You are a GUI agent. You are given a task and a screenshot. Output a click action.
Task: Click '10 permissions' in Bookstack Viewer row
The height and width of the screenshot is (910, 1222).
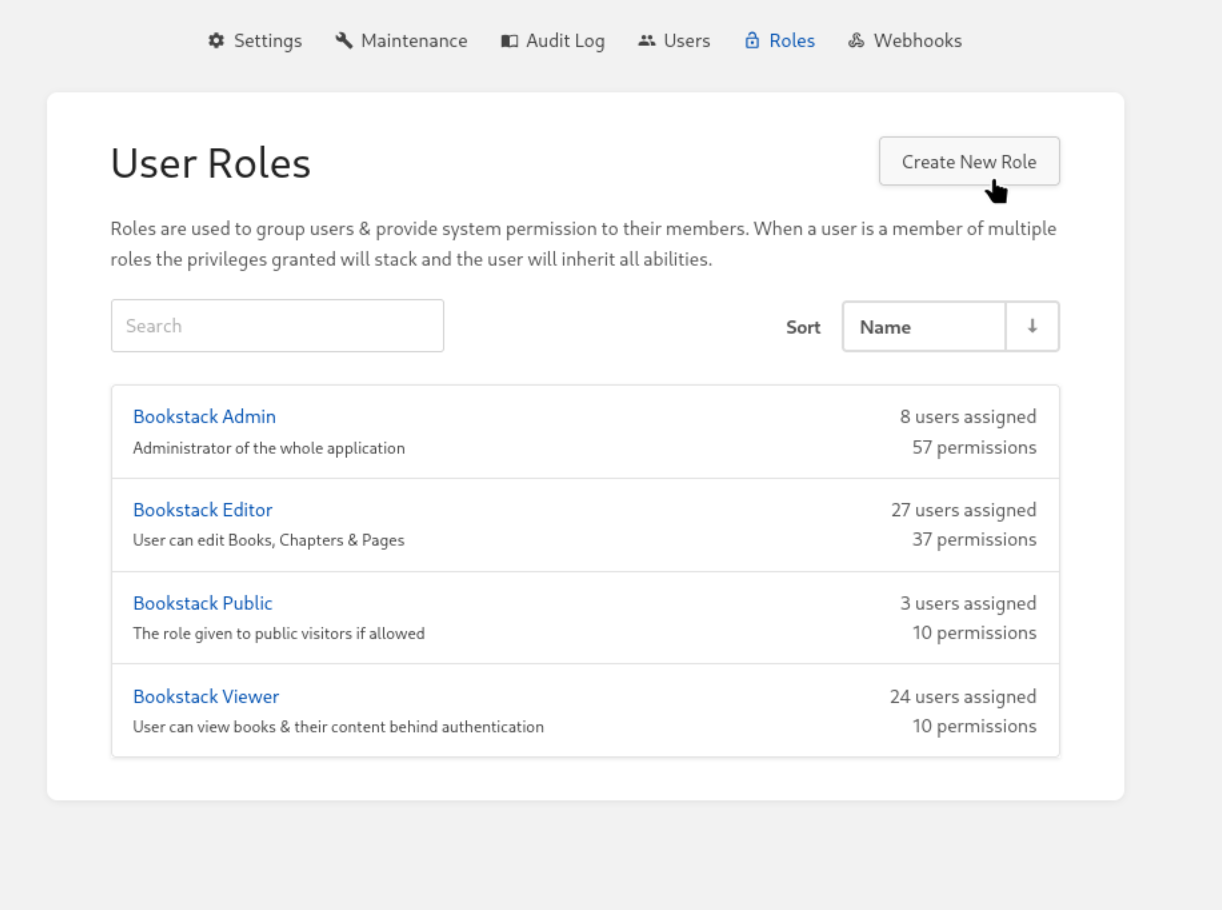974,726
